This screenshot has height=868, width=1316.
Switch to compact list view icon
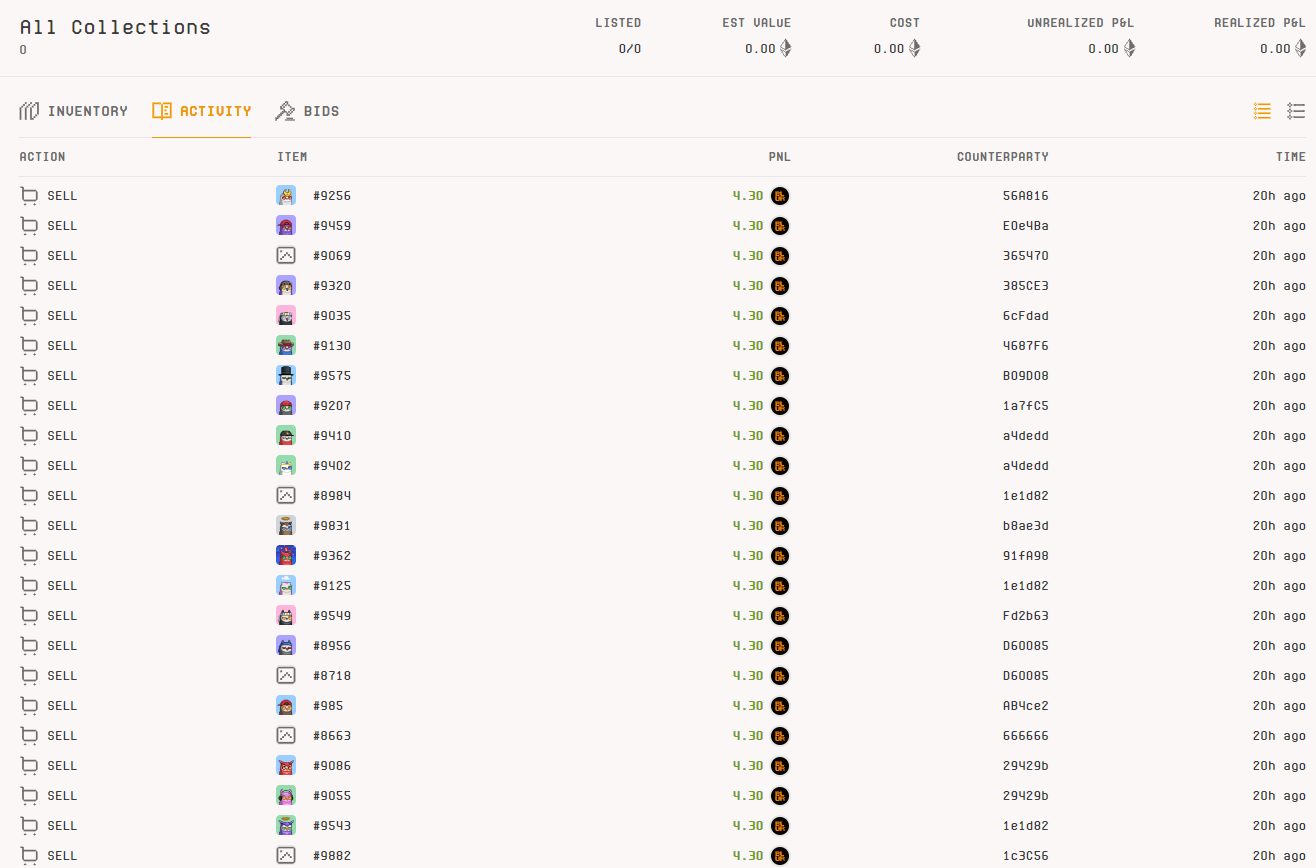click(x=1262, y=111)
